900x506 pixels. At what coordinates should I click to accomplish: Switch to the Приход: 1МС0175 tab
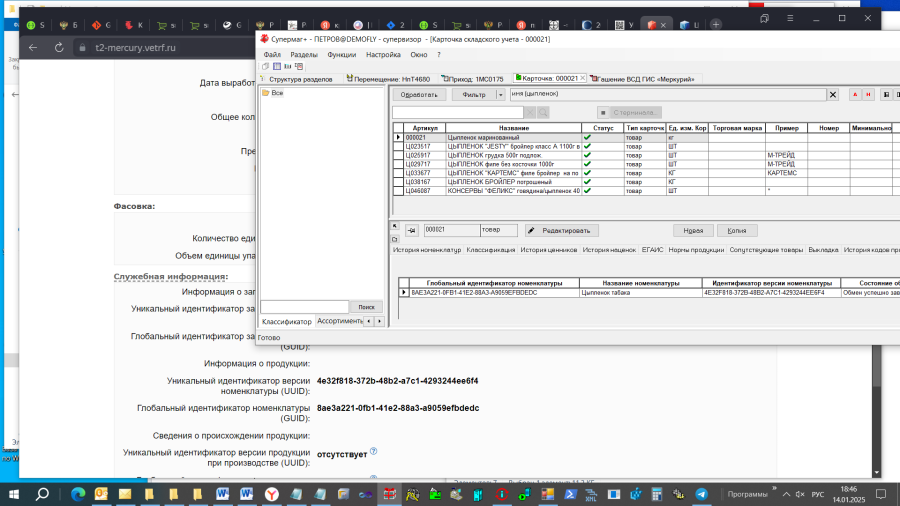pos(473,79)
